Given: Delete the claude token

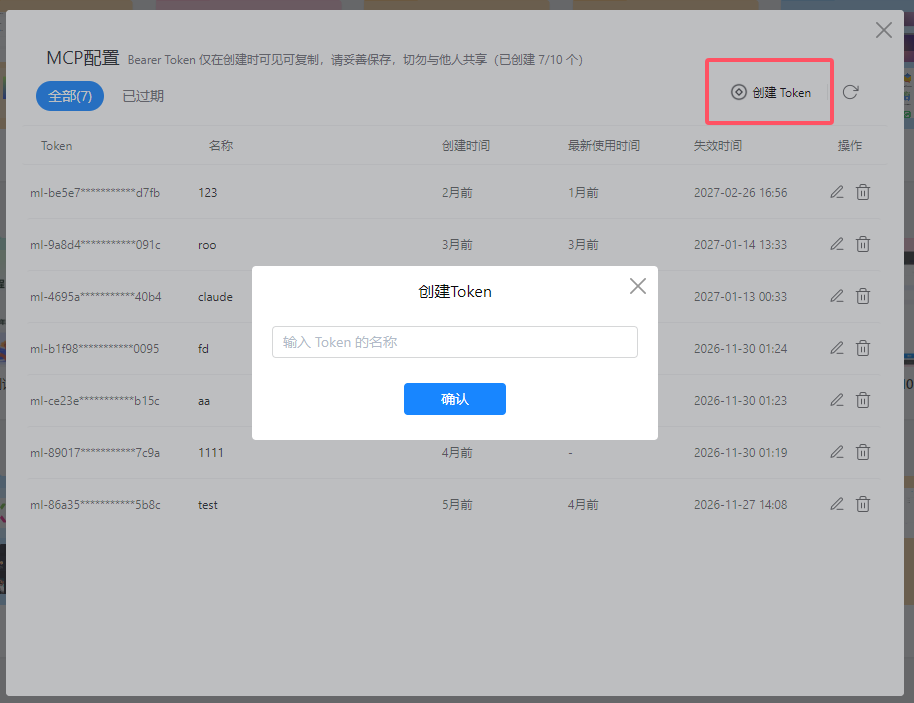Looking at the screenshot, I should [x=863, y=296].
